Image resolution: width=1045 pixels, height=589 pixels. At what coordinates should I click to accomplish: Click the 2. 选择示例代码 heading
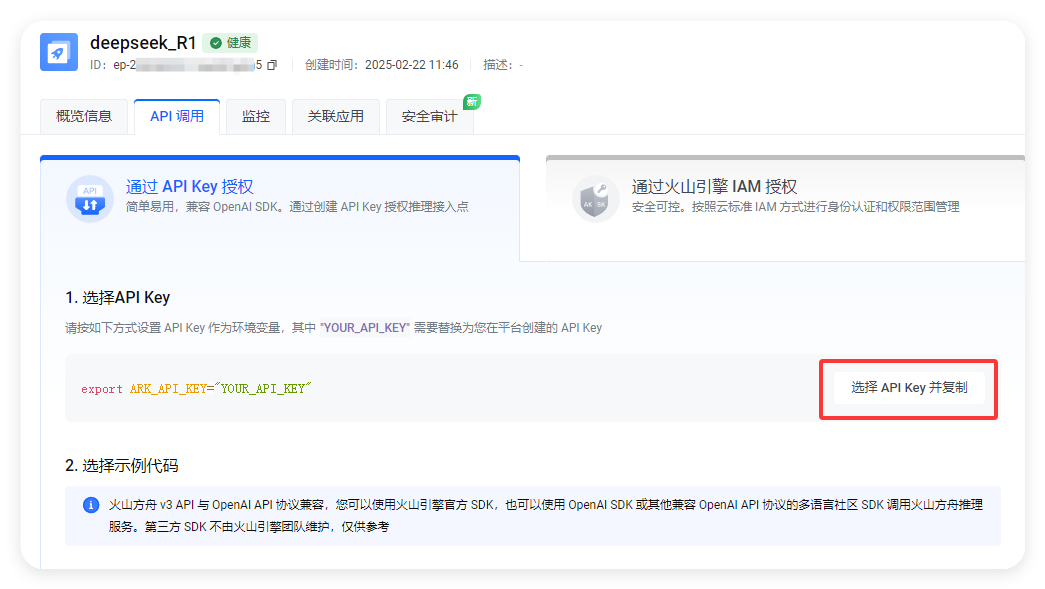point(122,466)
